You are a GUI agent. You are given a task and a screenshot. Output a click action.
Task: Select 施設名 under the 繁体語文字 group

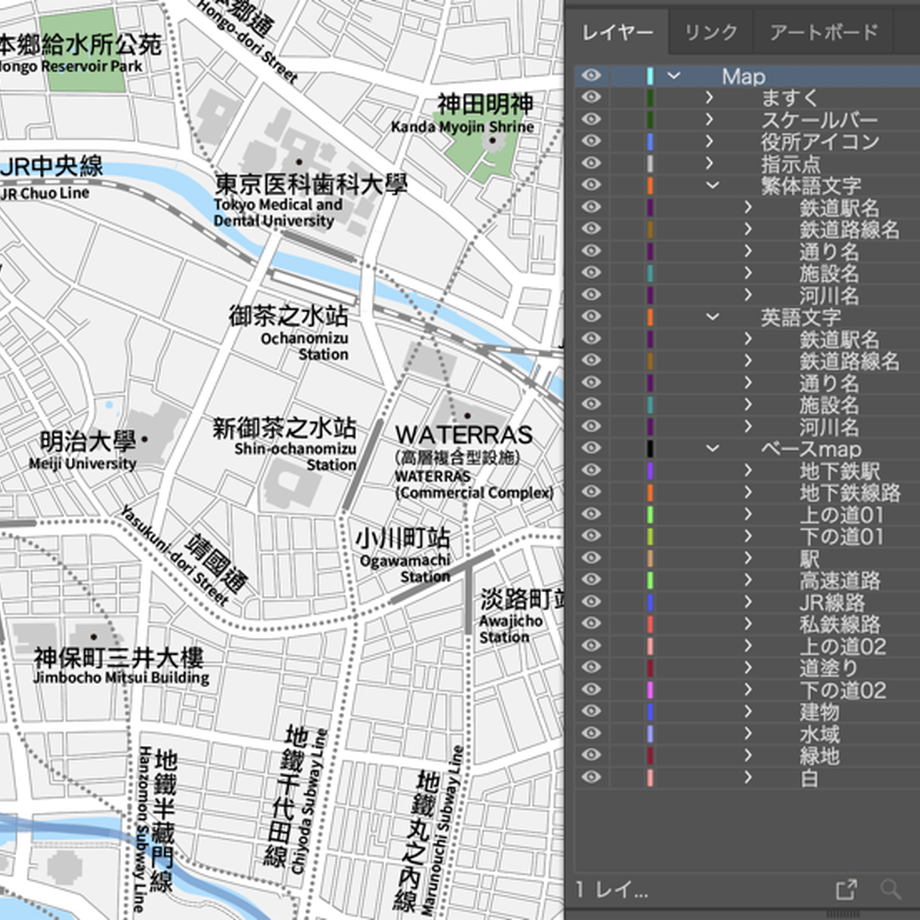pos(828,273)
